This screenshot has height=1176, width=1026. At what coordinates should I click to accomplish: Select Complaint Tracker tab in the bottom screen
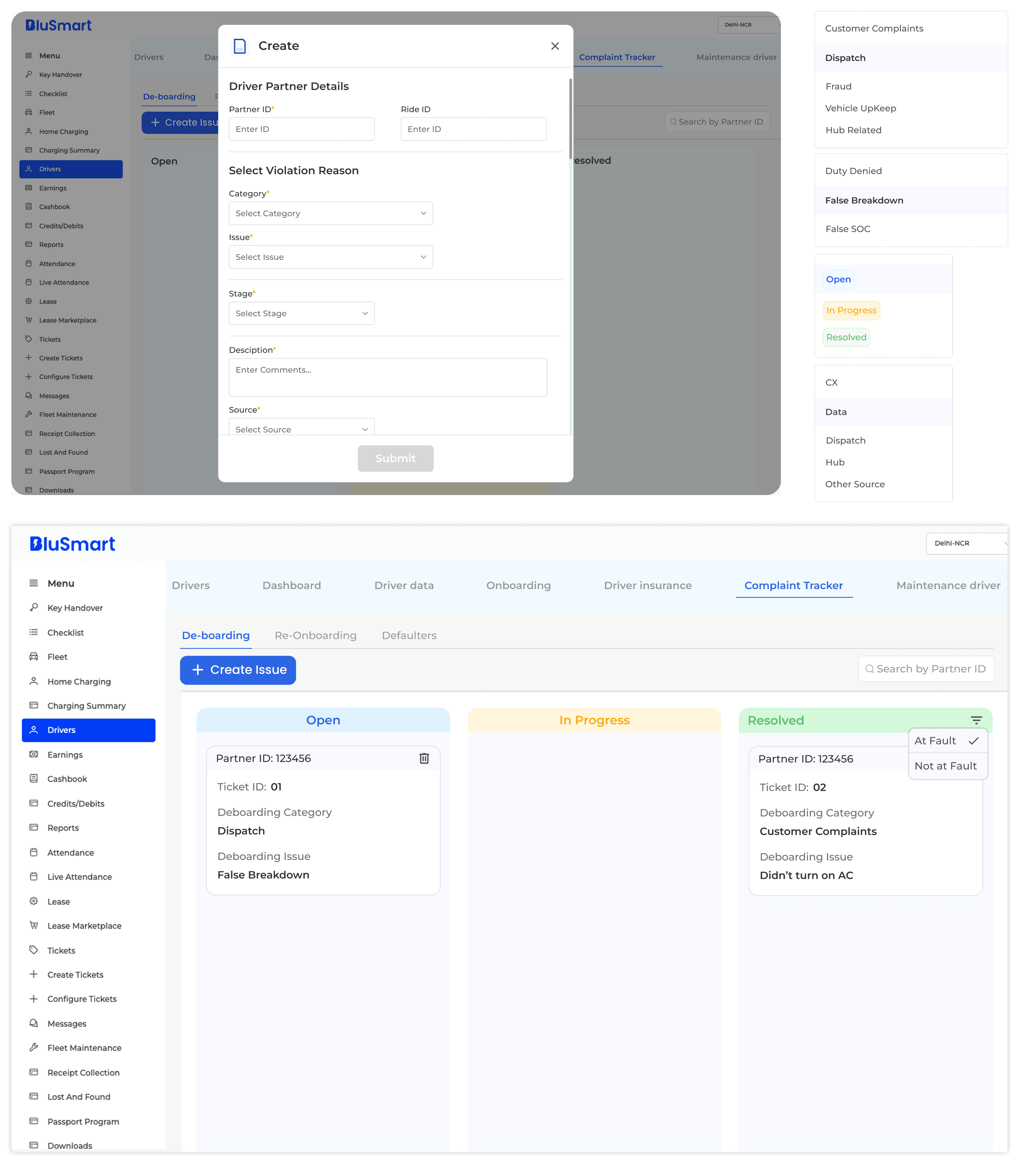pyautogui.click(x=794, y=586)
